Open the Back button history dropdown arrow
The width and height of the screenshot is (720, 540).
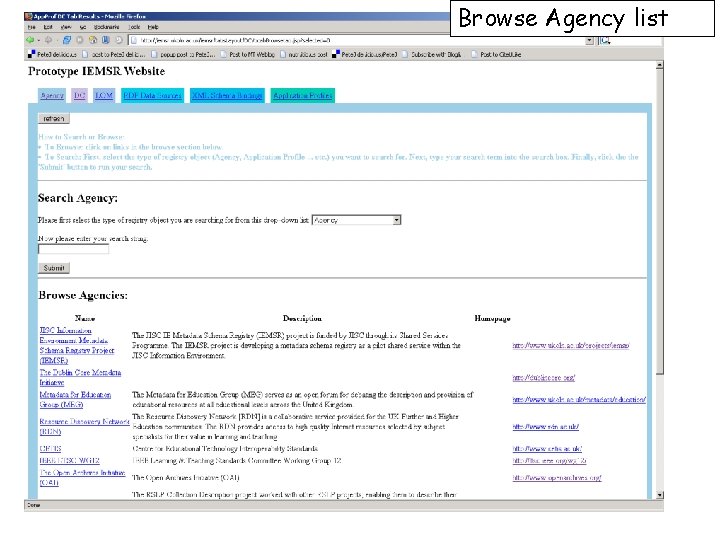click(39, 40)
